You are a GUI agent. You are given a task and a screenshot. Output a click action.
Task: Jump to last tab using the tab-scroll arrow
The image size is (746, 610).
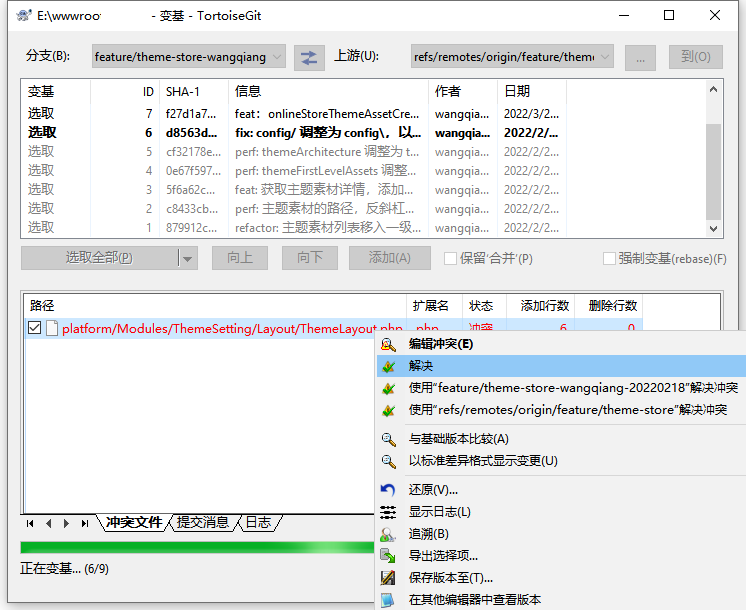click(x=85, y=523)
